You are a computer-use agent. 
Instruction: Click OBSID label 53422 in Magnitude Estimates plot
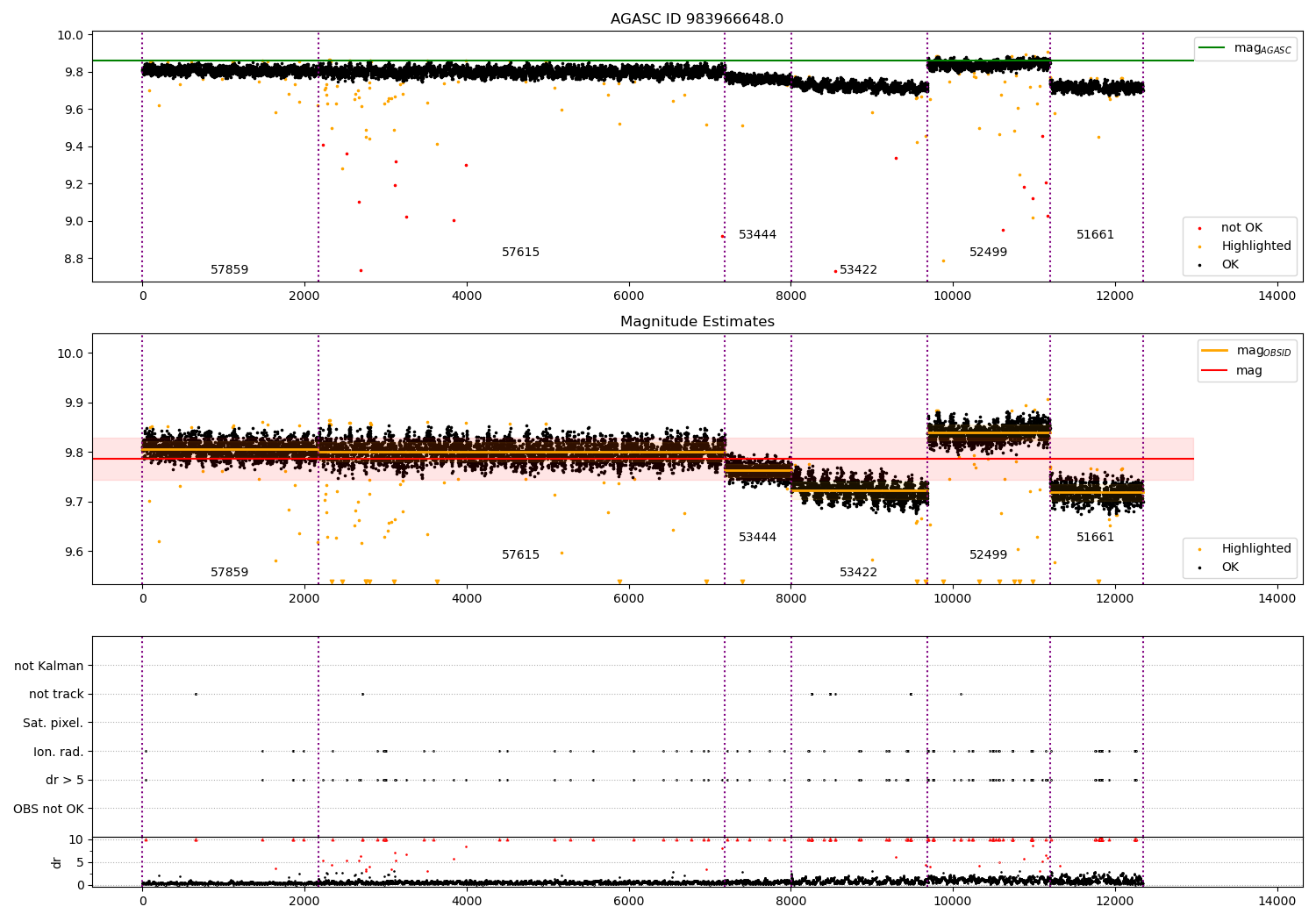pos(858,573)
